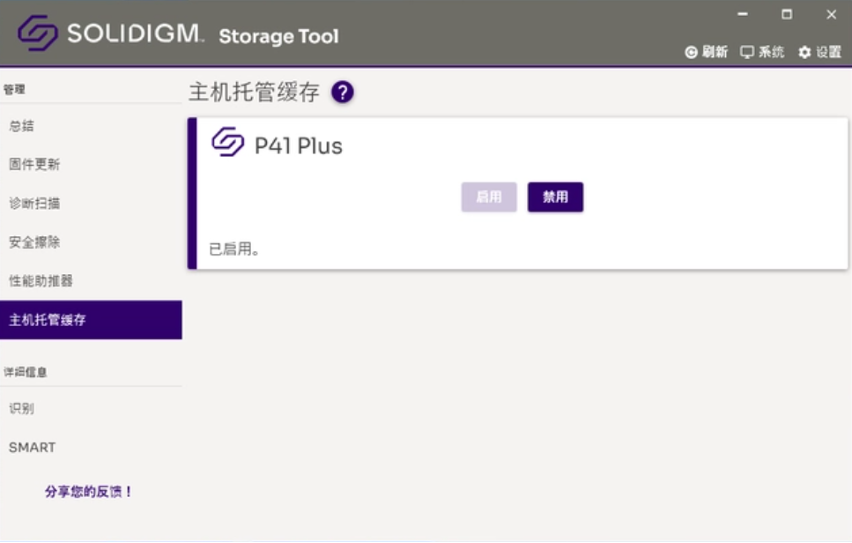Screen dimensions: 852x543
Task: Click the P41 Plus drive logo
Action: 227,144
